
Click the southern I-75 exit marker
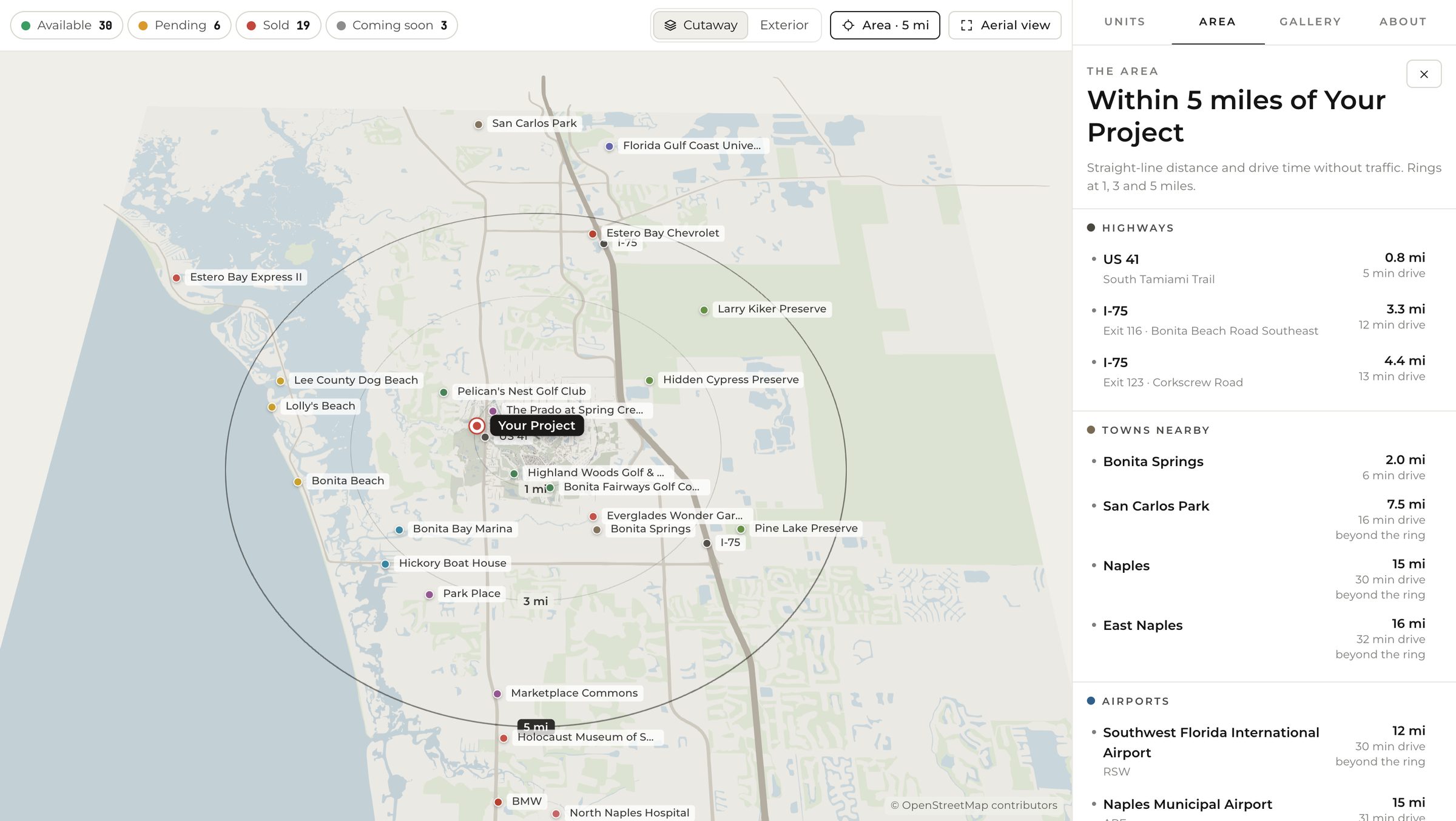(707, 543)
